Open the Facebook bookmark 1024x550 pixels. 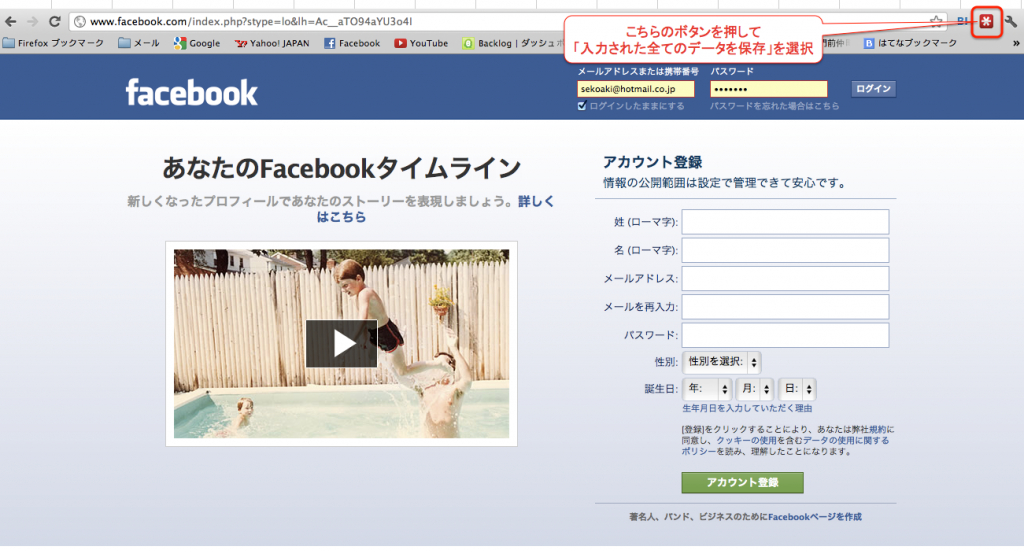tap(352, 43)
